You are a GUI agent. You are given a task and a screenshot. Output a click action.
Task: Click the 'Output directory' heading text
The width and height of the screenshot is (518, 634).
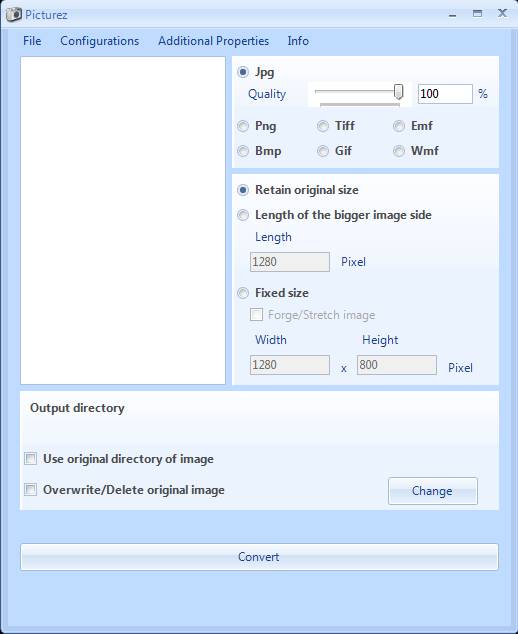coord(77,408)
